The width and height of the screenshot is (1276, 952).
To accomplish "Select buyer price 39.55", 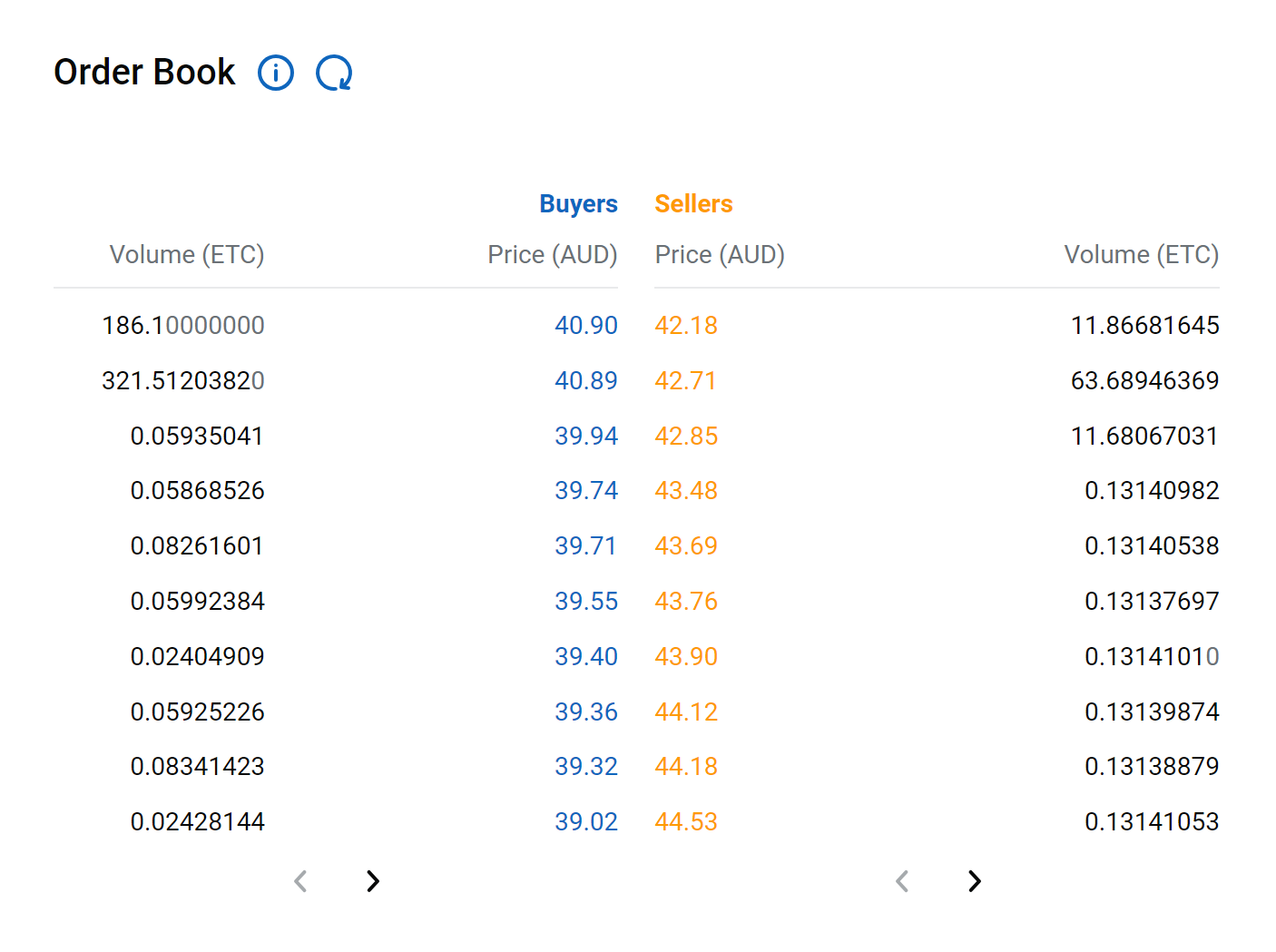I will coord(586,602).
